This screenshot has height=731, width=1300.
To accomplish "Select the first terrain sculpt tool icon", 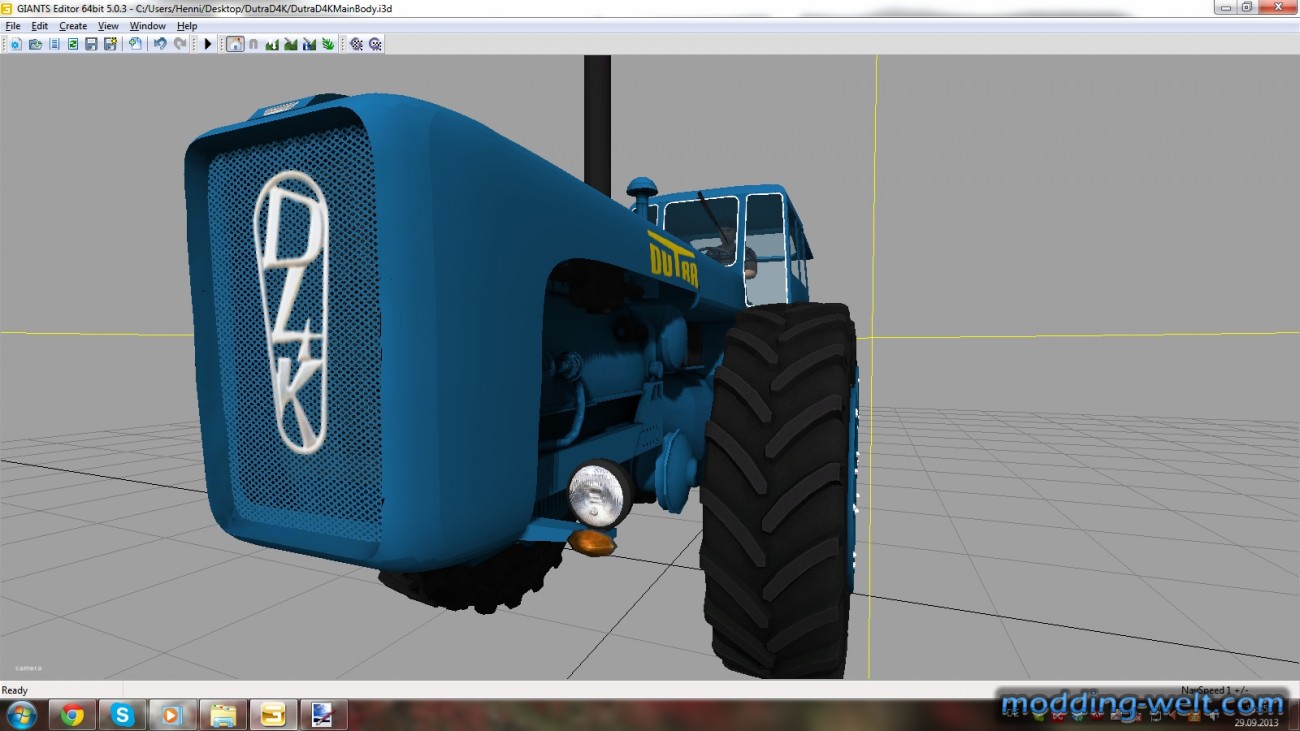I will [272, 44].
